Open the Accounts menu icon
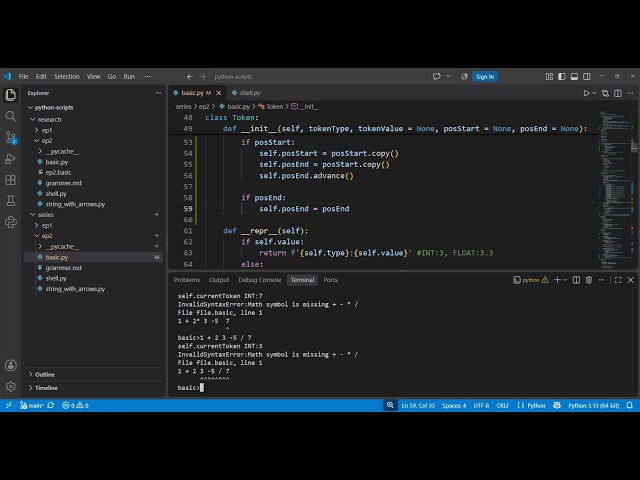The width and height of the screenshot is (640, 480). click(10, 365)
